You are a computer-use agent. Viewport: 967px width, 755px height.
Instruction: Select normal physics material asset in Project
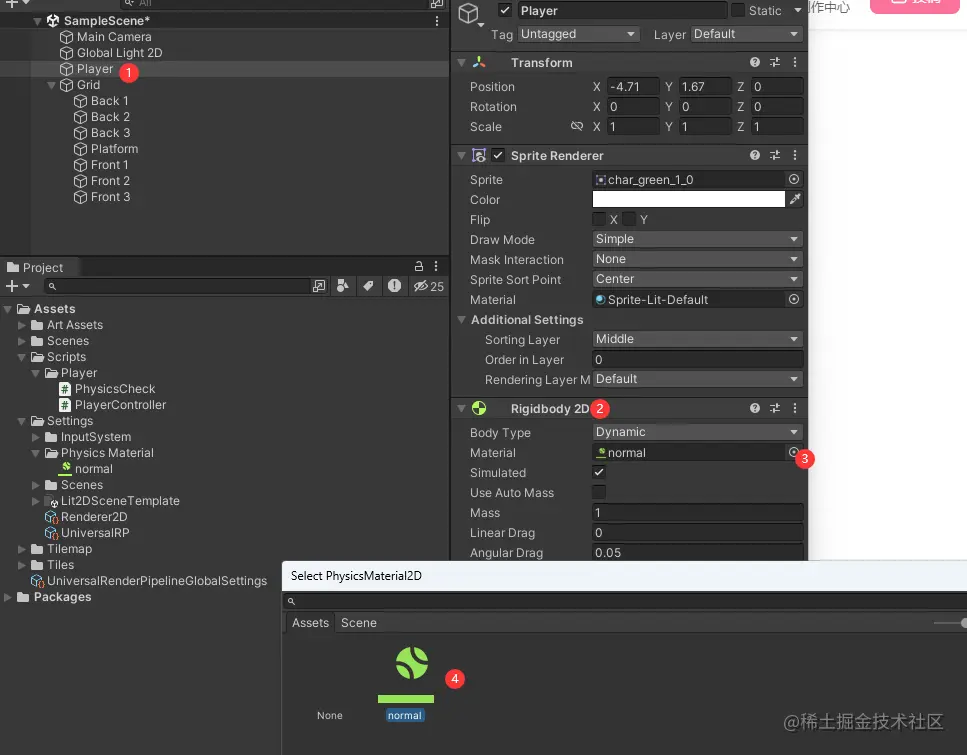[x=86, y=469]
